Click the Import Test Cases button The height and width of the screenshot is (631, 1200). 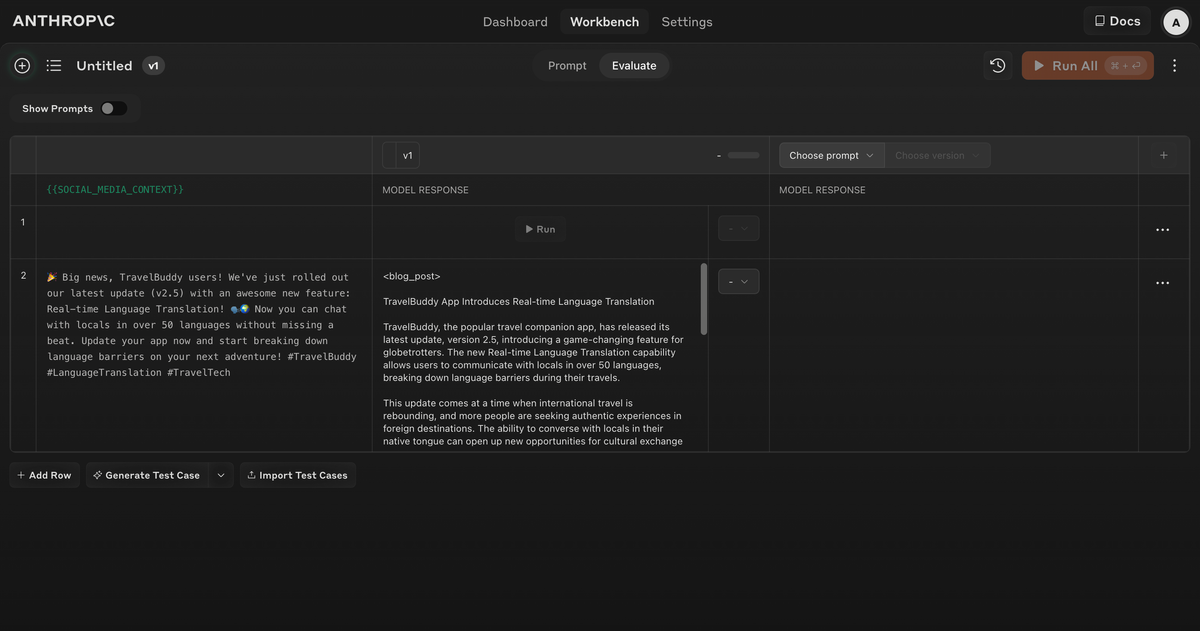tap(297, 475)
